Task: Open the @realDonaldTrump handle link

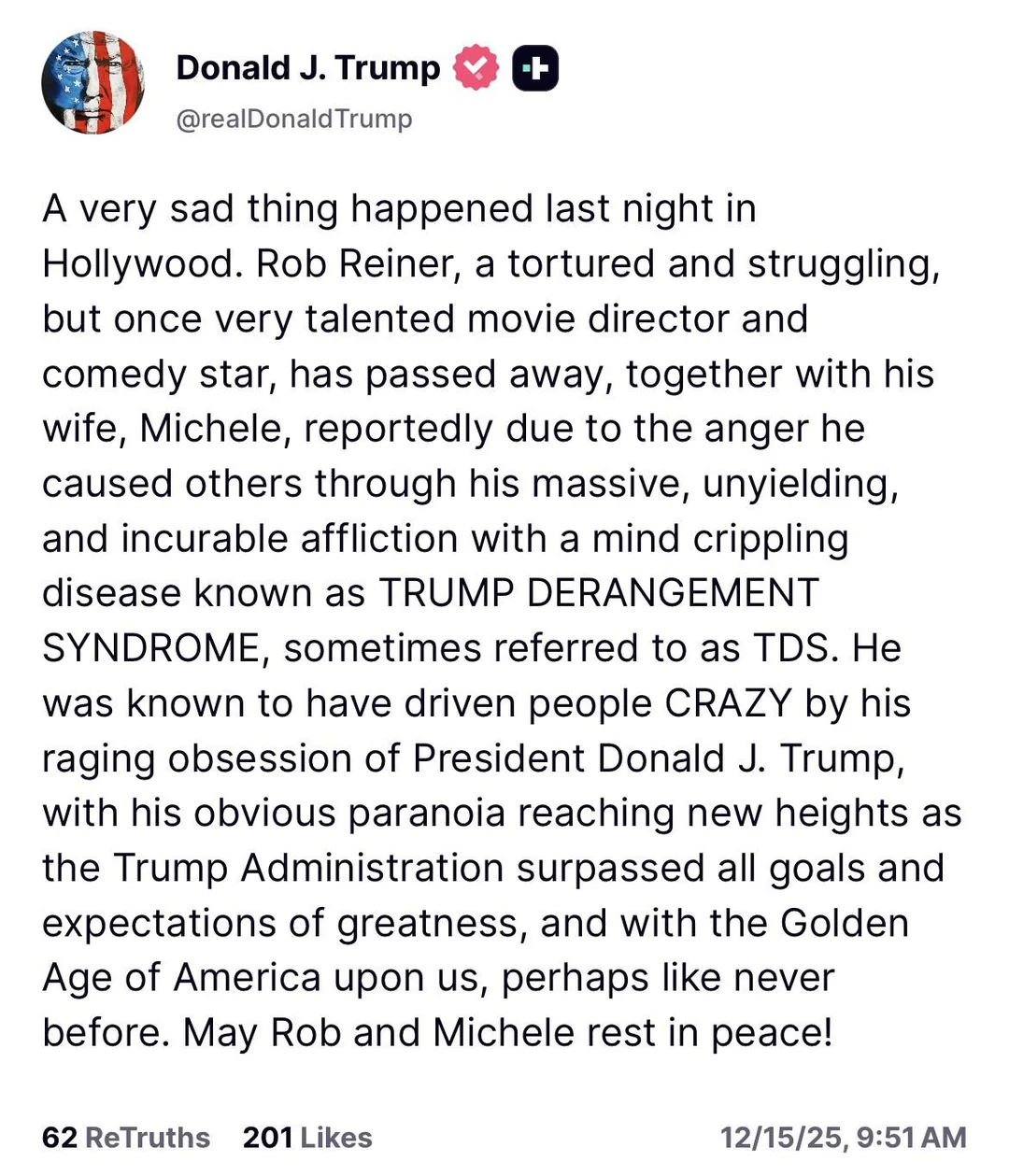Action: pyautogui.click(x=294, y=119)
